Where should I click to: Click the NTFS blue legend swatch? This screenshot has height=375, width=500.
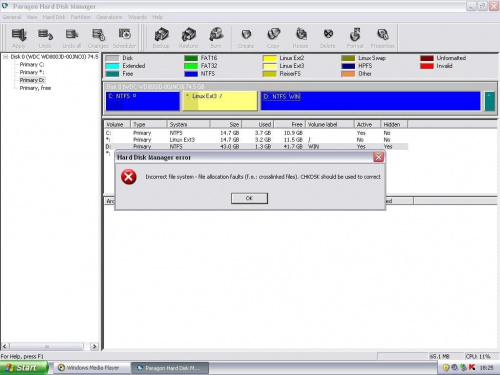click(x=191, y=74)
